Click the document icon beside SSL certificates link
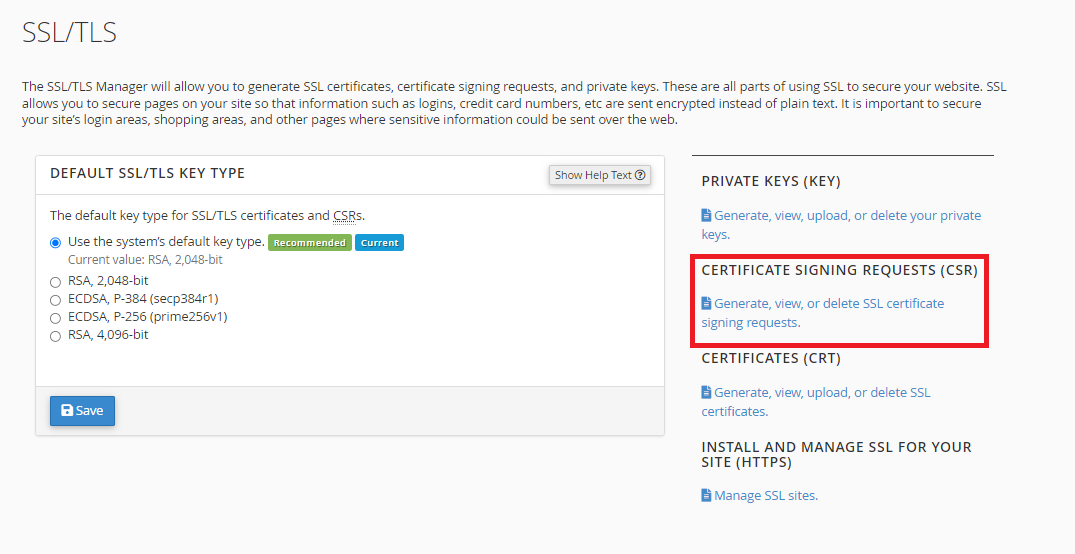Image resolution: width=1075 pixels, height=554 pixels. pos(706,392)
